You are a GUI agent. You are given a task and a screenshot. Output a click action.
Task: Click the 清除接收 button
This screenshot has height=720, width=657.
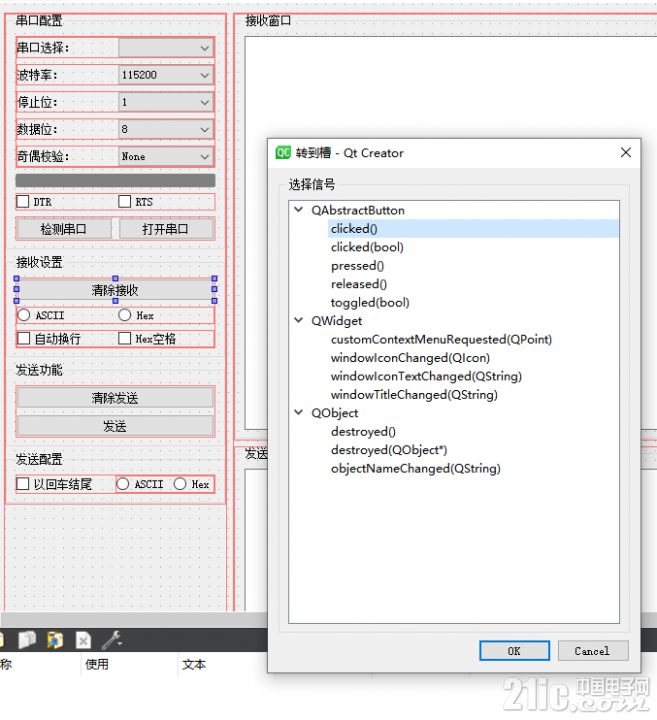115,290
